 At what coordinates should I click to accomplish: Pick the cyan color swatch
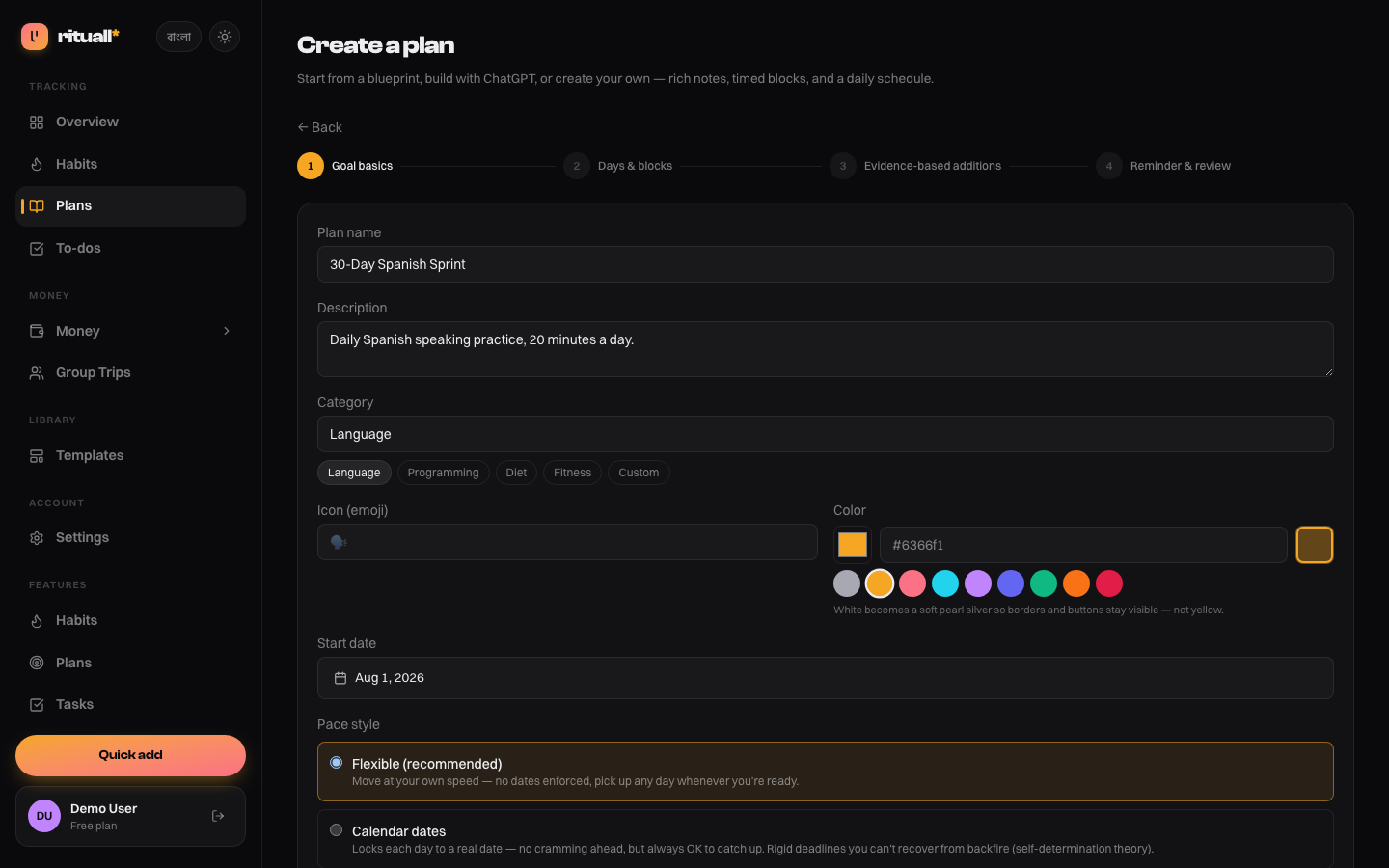pyautogui.click(x=945, y=583)
